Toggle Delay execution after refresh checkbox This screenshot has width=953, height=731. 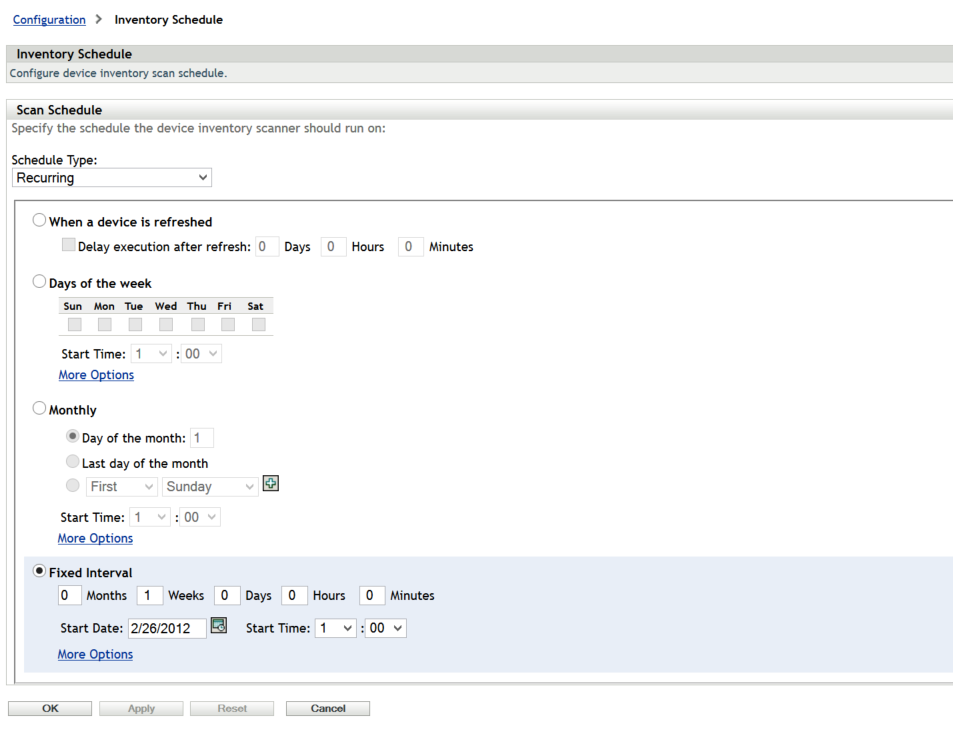68,245
